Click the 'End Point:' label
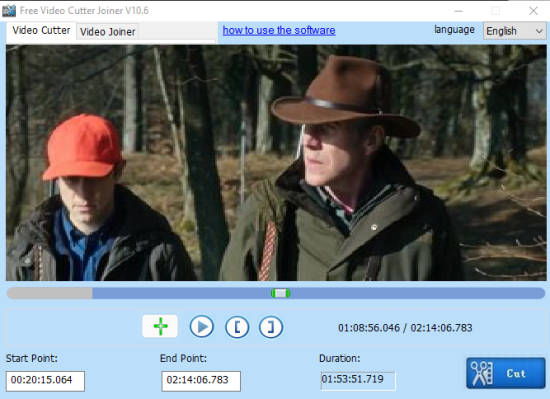Screen dimensions: 550x399 click(x=183, y=358)
